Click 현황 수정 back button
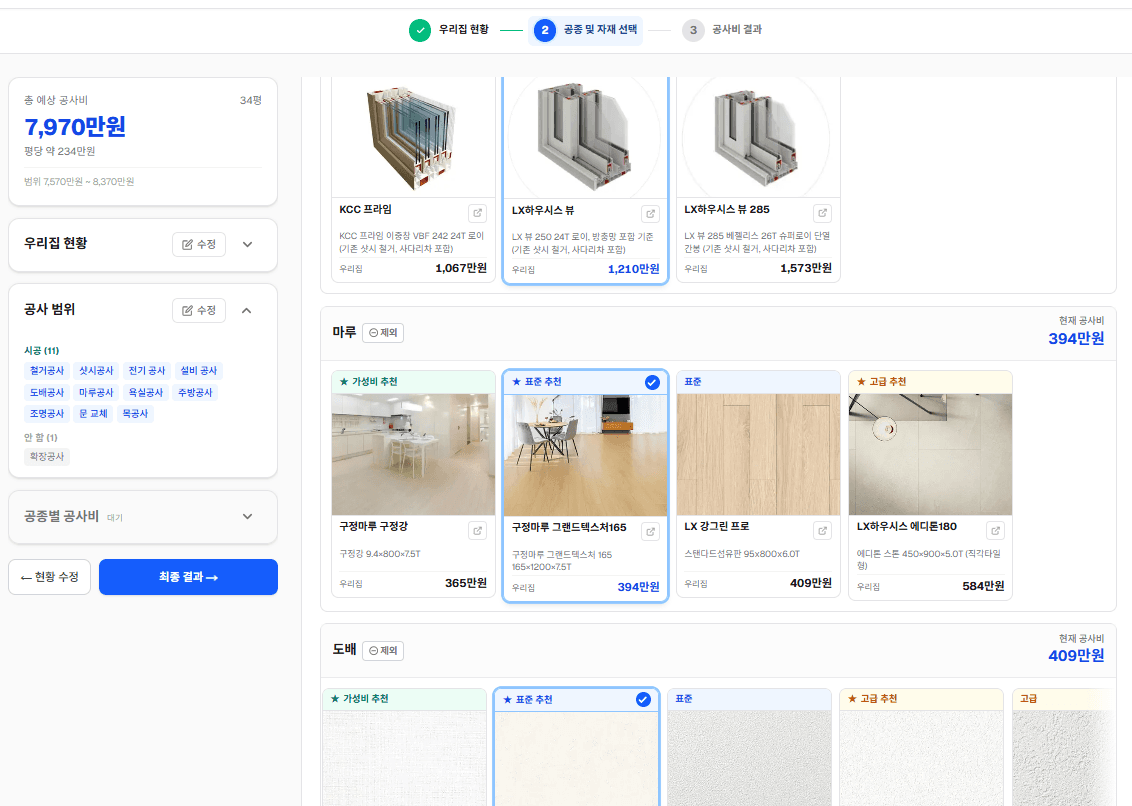The width and height of the screenshot is (1132, 806). [50, 577]
